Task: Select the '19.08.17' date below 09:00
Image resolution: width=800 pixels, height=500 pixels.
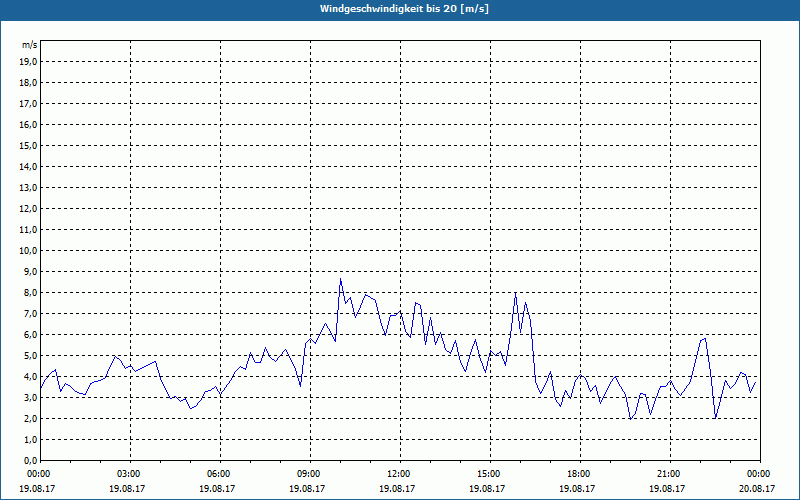Action: 307,488
